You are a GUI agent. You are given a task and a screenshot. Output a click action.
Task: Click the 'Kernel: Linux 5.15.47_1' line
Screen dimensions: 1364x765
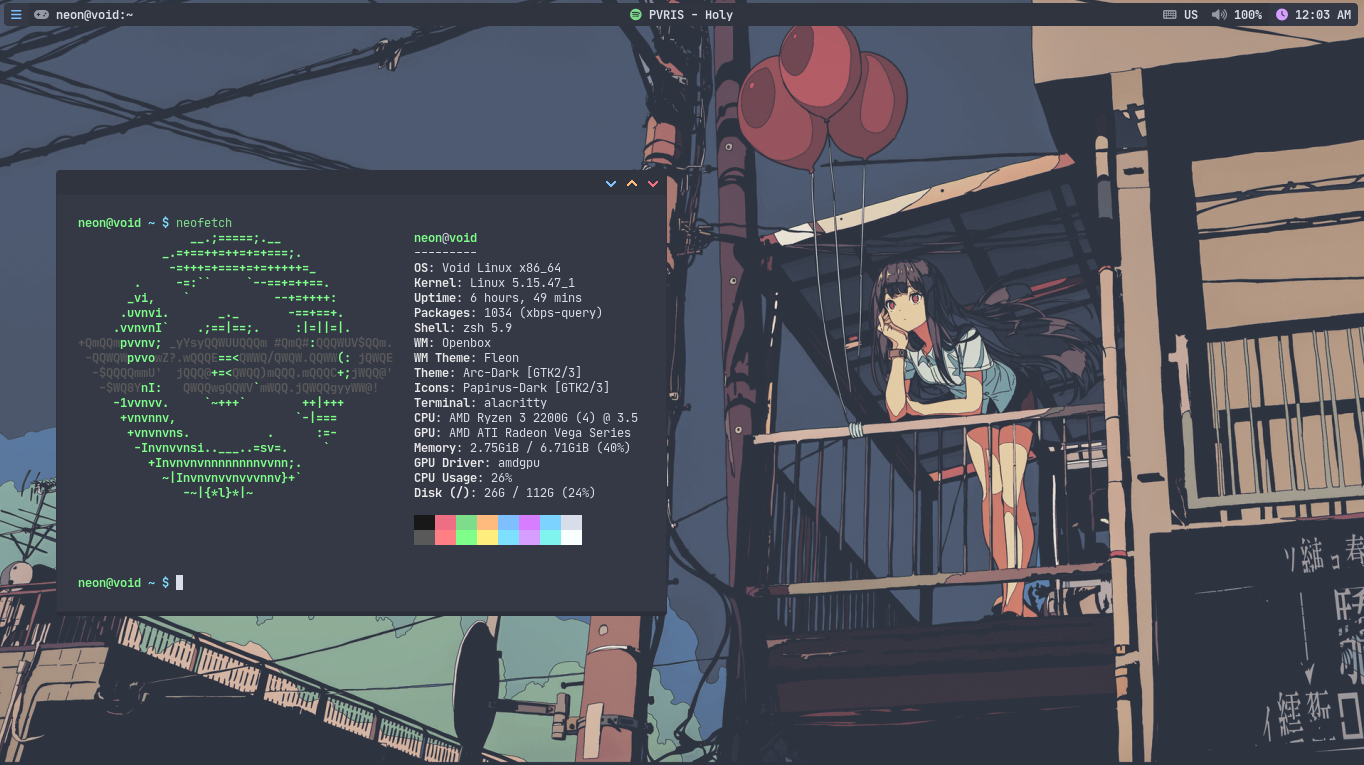pos(494,283)
